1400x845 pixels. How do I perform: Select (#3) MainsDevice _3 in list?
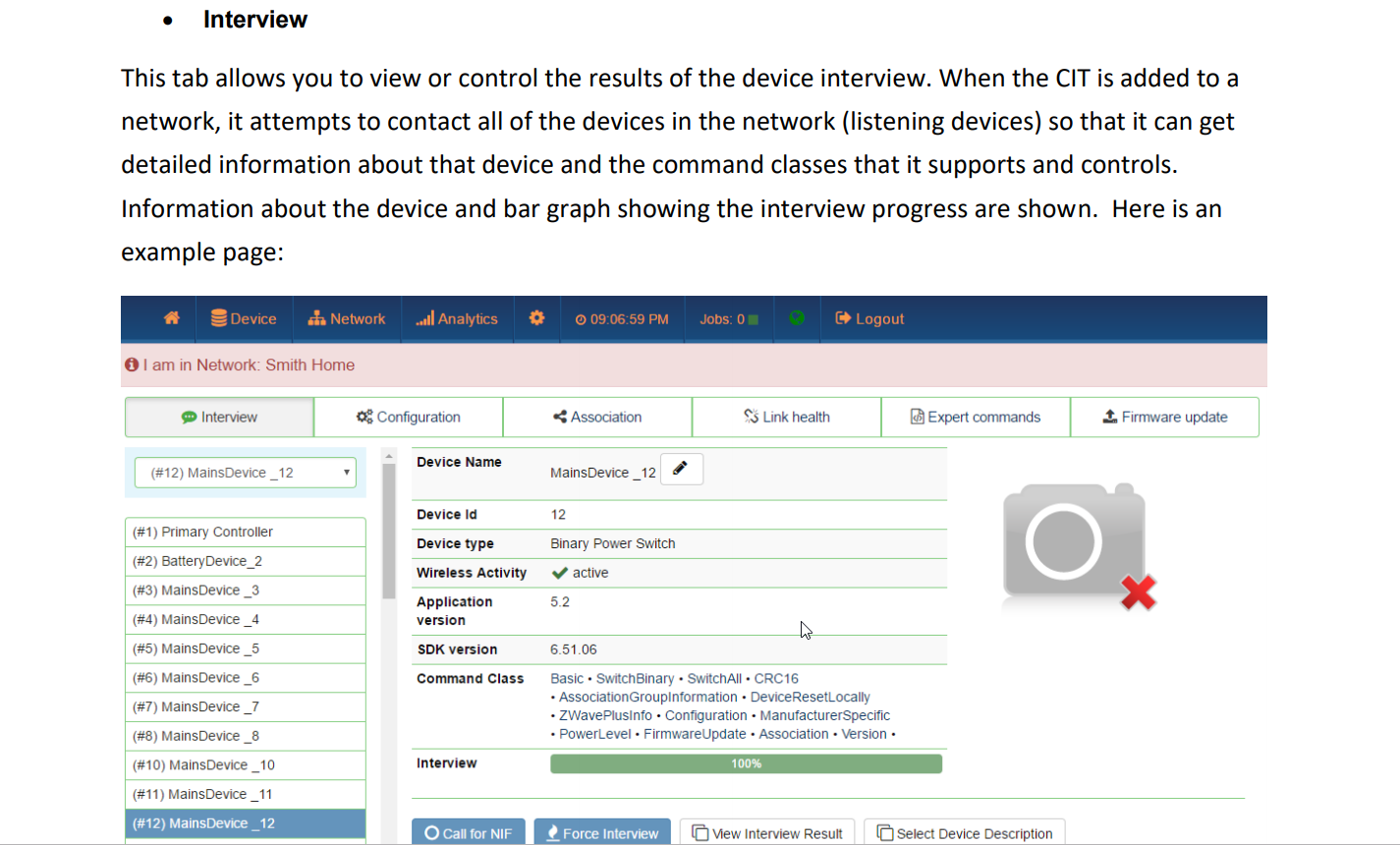click(x=246, y=591)
